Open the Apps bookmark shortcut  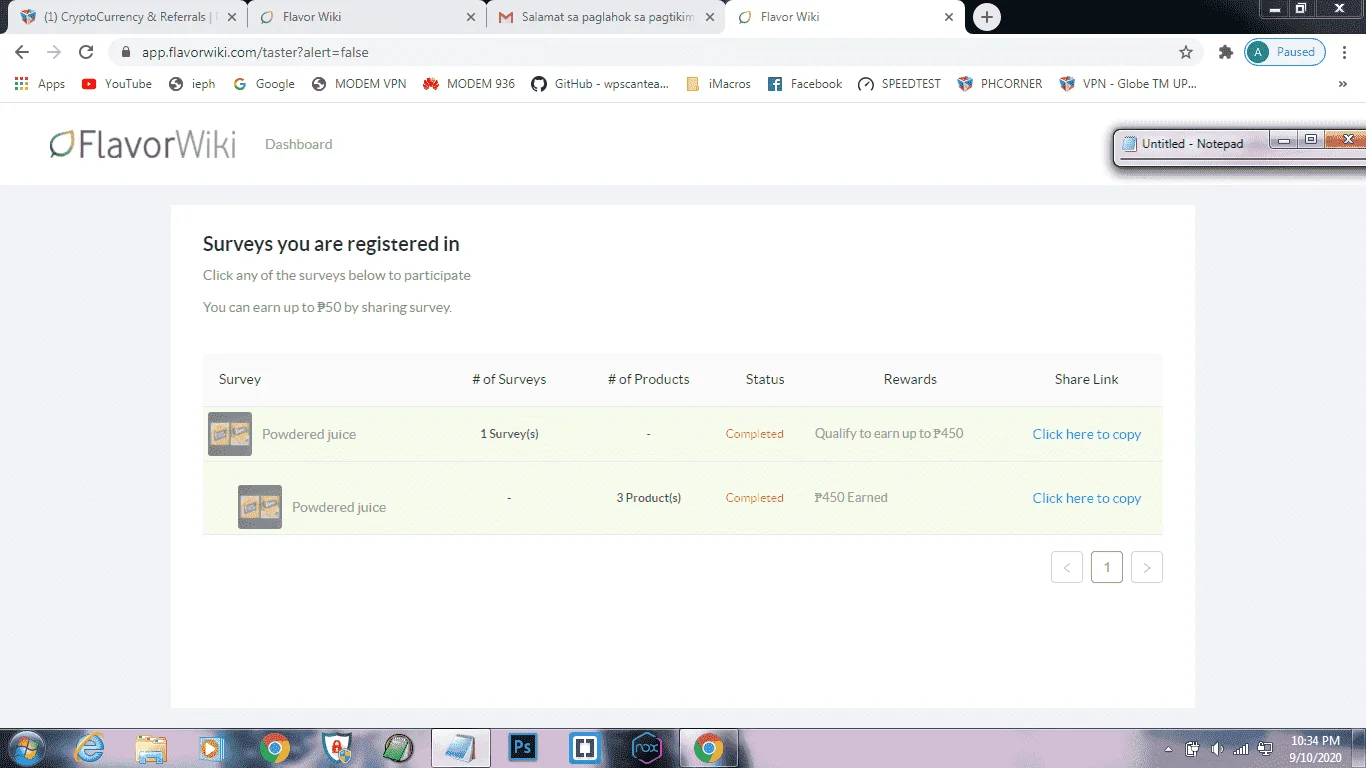pyautogui.click(x=40, y=84)
